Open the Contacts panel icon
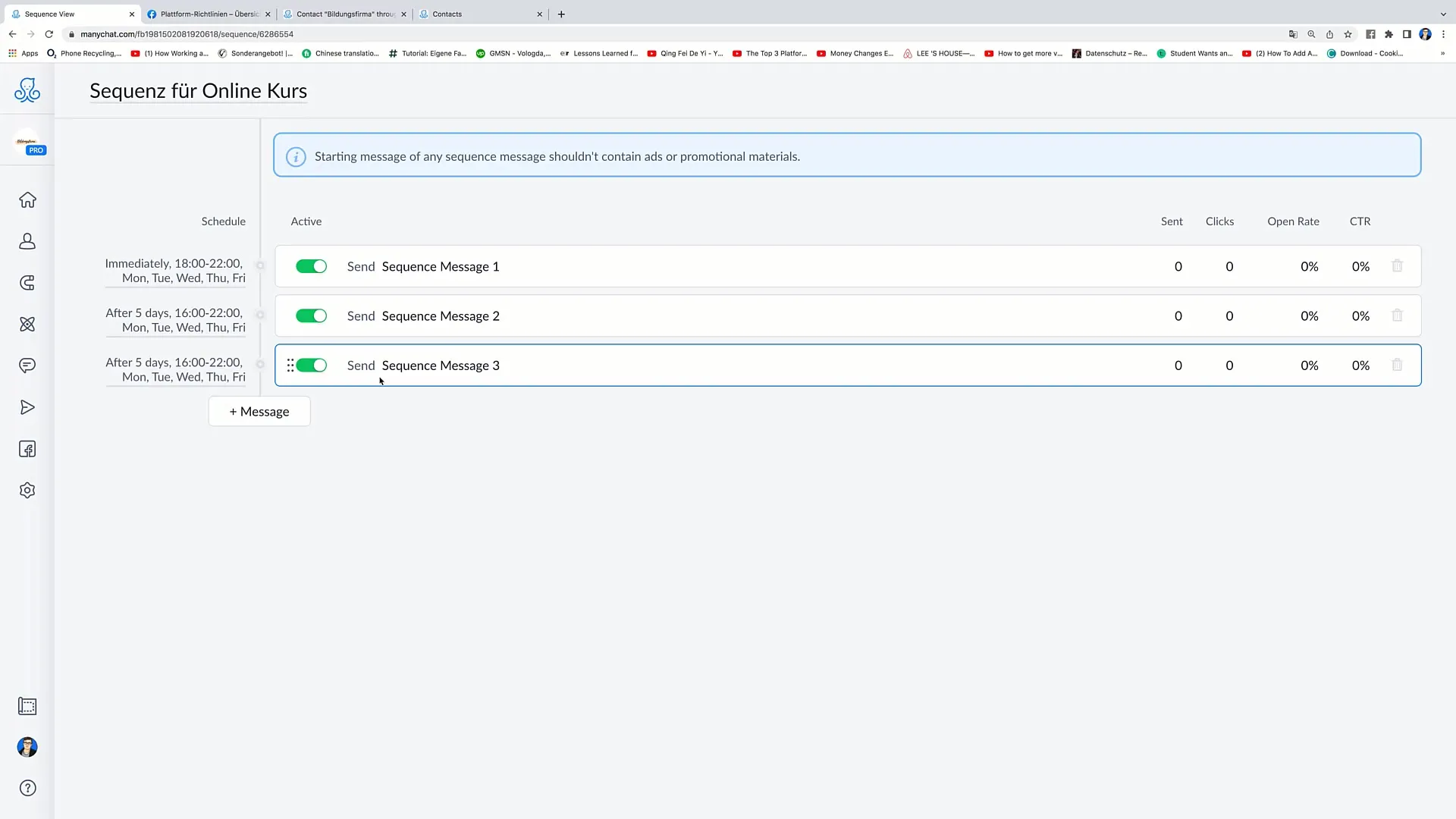Viewport: 1456px width, 819px height. click(x=27, y=241)
